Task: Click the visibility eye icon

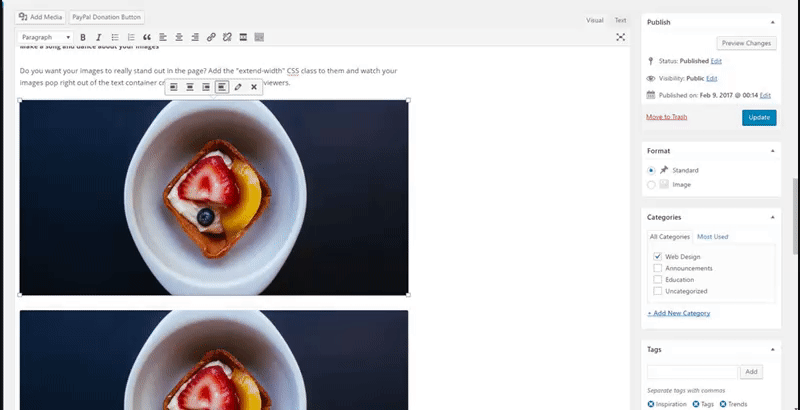Action: 651,79
